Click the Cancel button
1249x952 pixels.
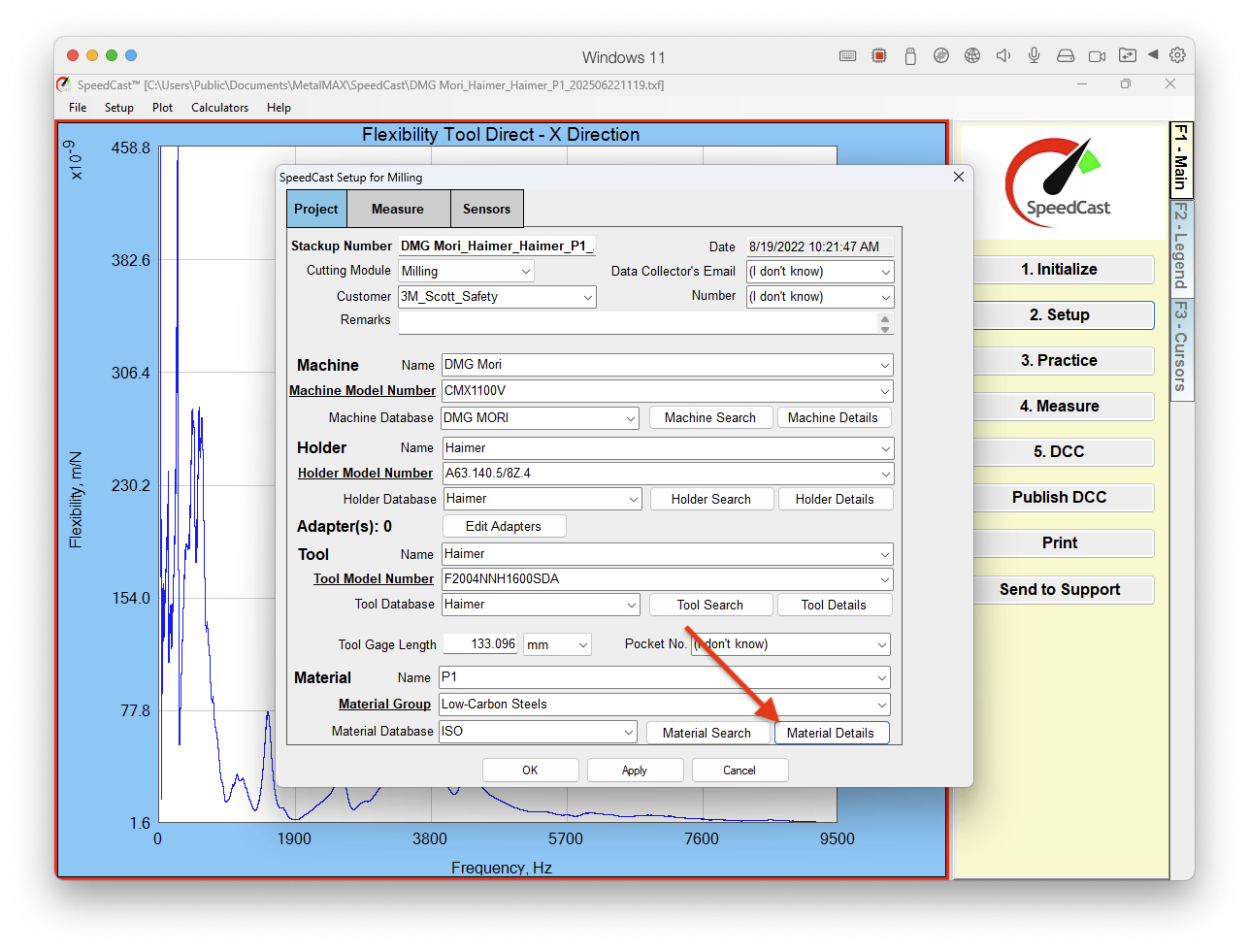click(x=740, y=770)
